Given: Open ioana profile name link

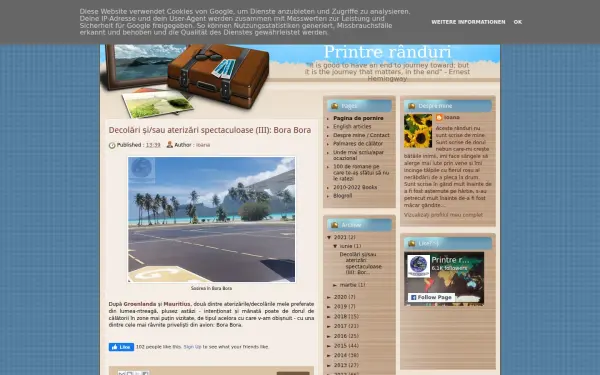Looking at the screenshot, I should click(x=452, y=118).
